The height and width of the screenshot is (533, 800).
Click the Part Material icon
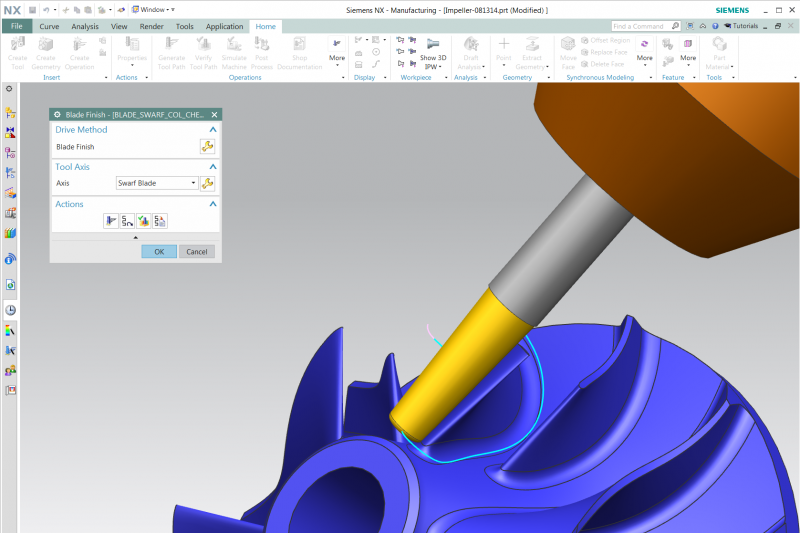pyautogui.click(x=719, y=45)
